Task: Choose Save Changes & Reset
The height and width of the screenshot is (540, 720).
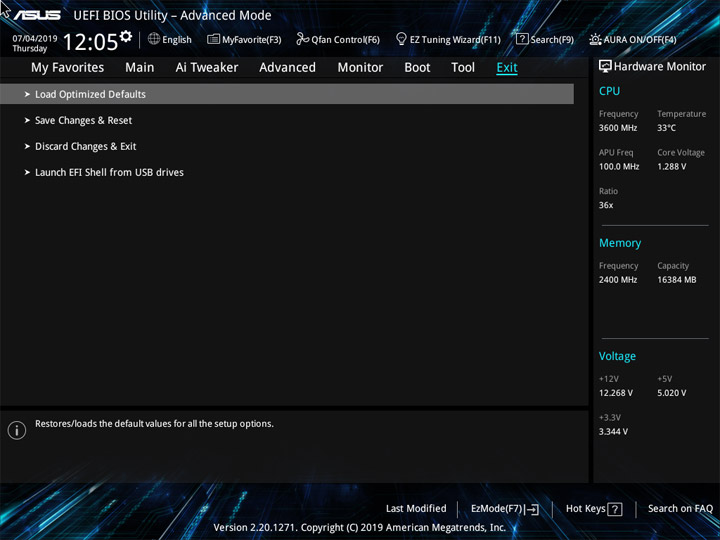Action: point(84,120)
